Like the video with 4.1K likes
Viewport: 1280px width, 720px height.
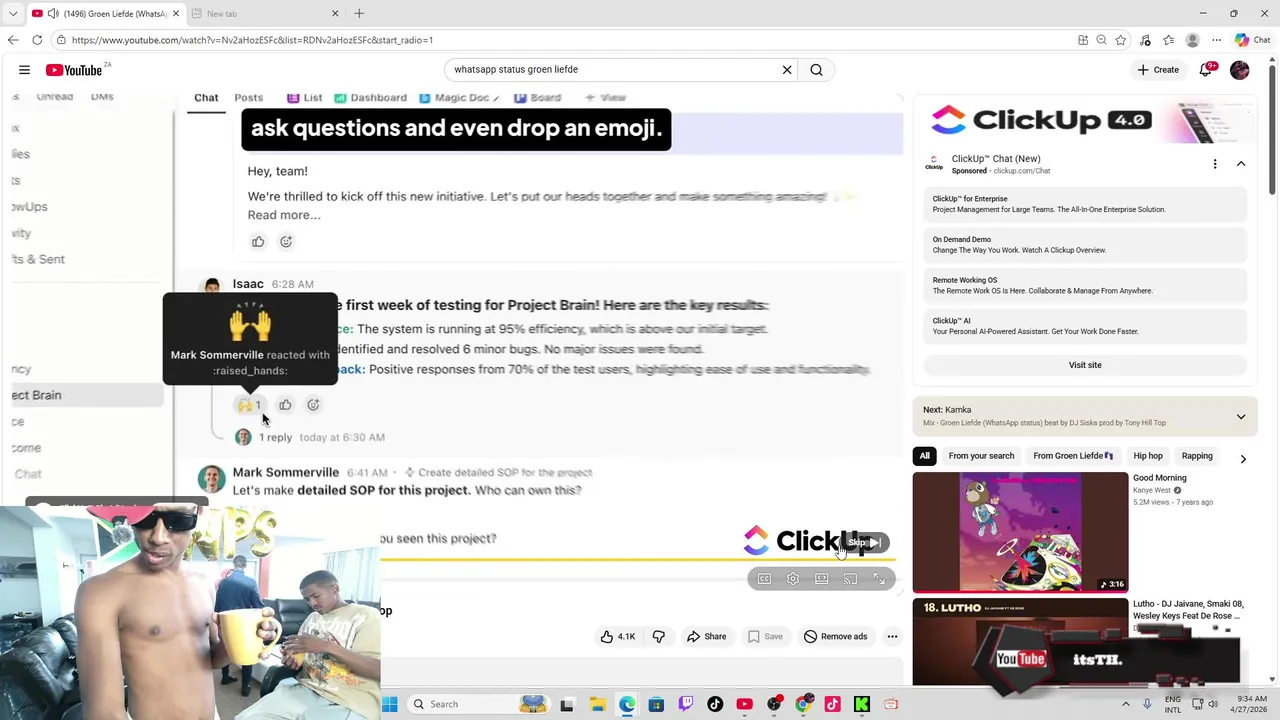[618, 636]
